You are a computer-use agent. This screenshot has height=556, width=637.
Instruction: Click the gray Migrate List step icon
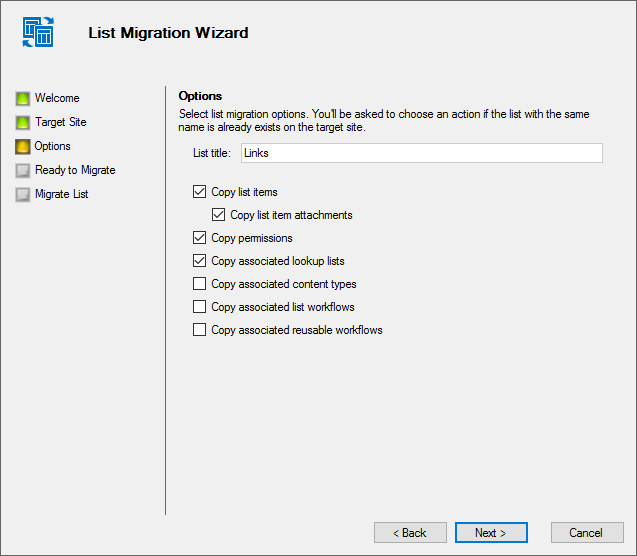[x=23, y=195]
